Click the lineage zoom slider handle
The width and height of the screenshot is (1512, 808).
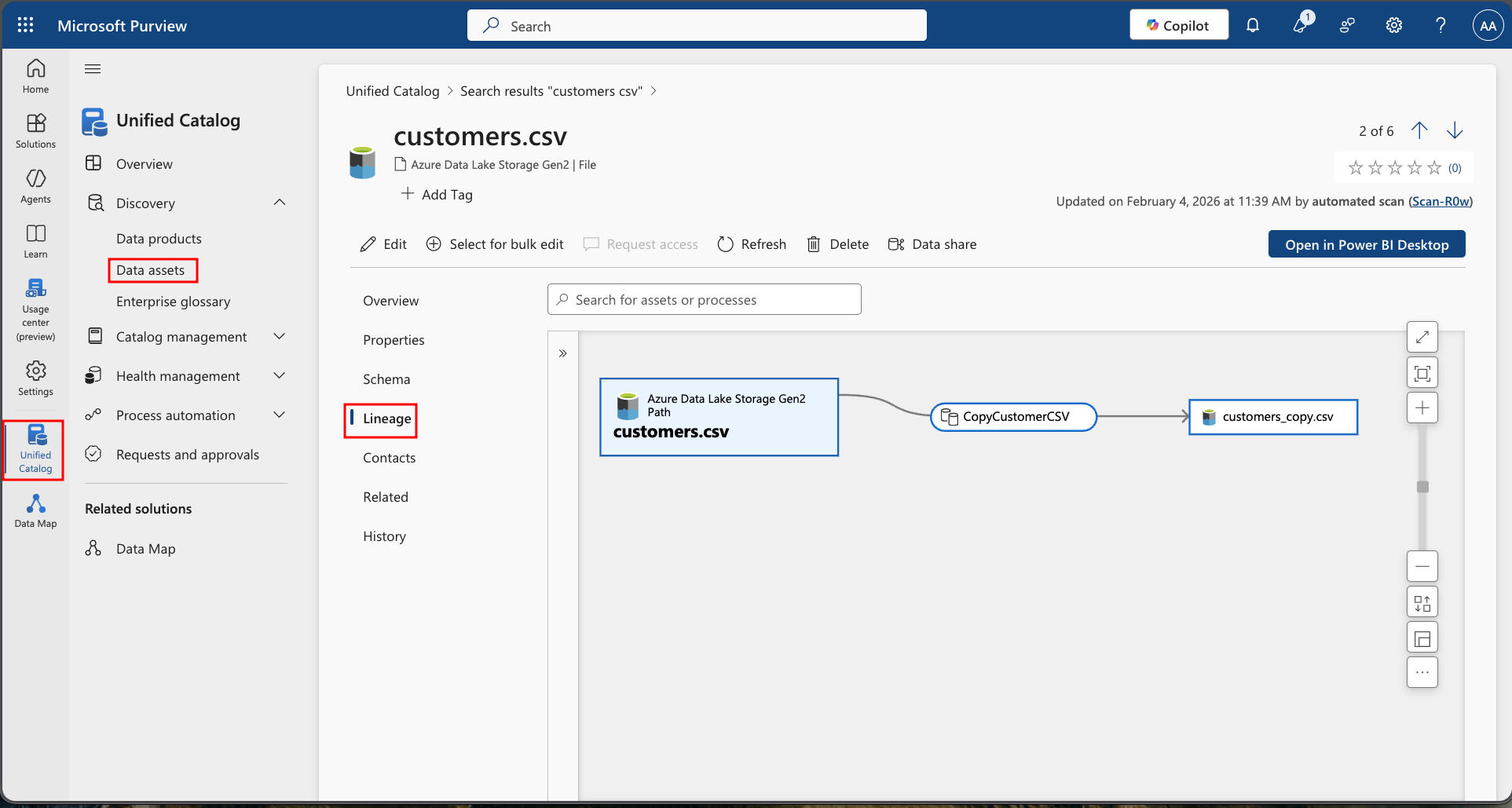pyautogui.click(x=1422, y=487)
